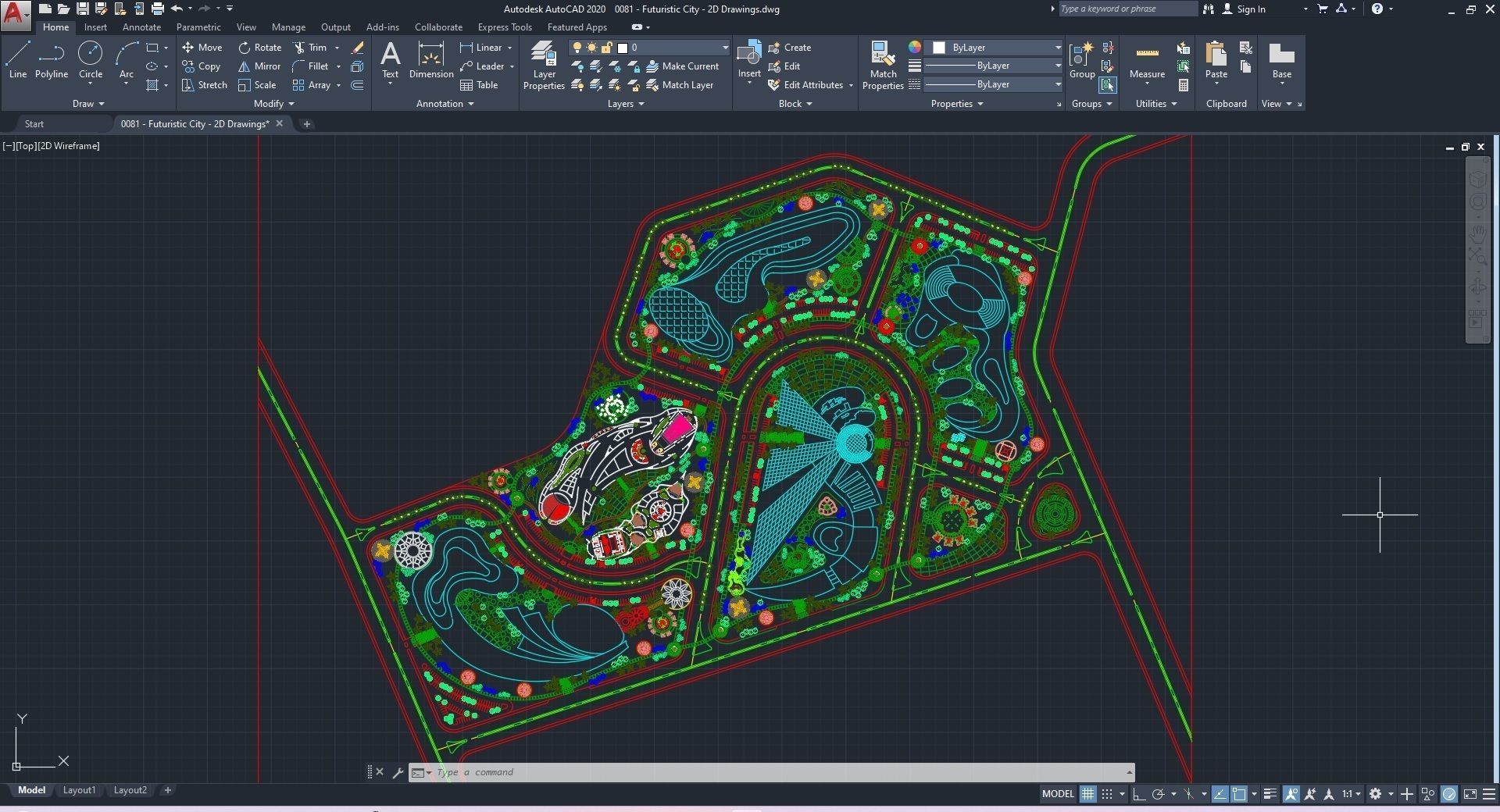Click the Move command
The height and width of the screenshot is (812, 1500).
(x=202, y=48)
